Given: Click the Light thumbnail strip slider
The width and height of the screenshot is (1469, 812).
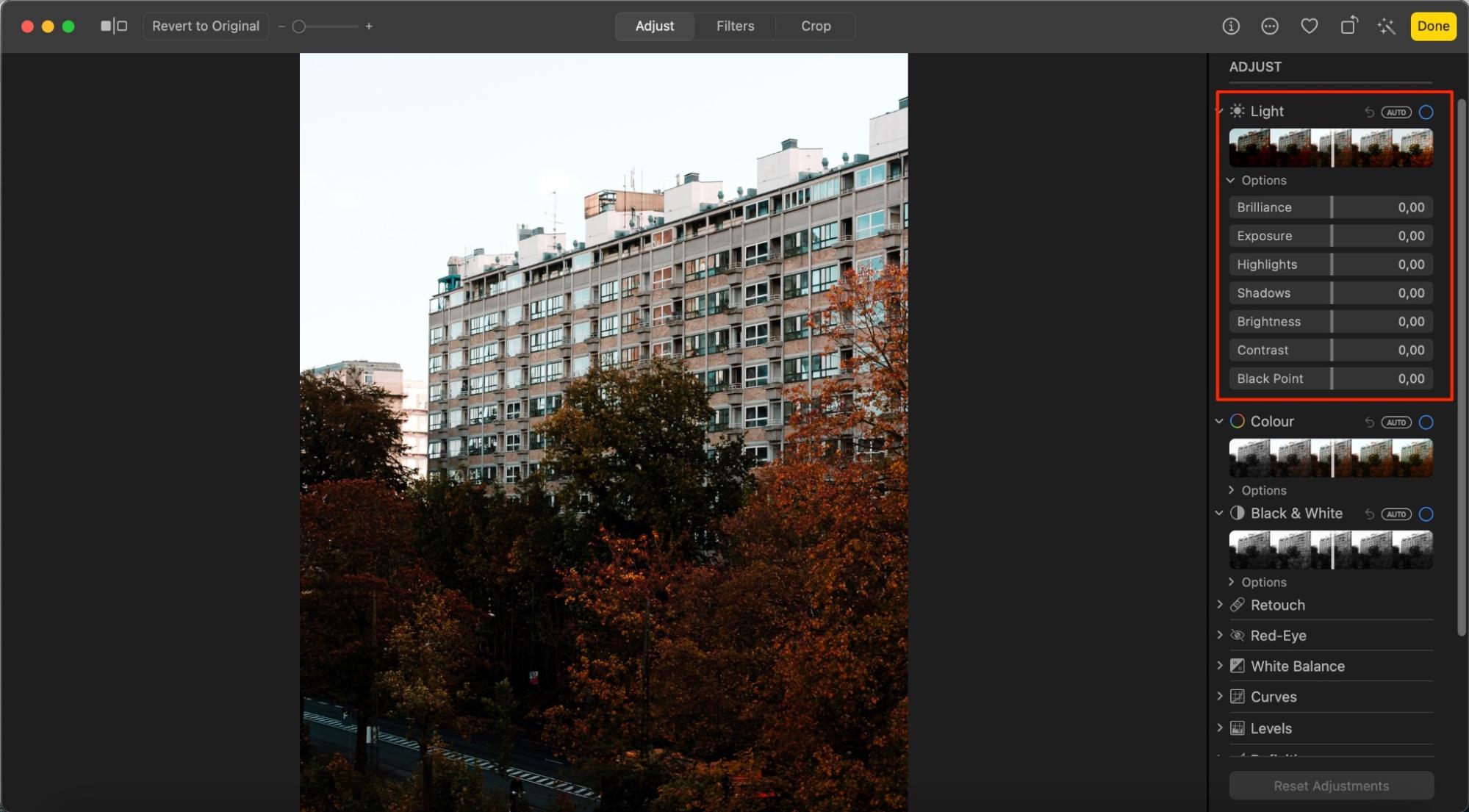Looking at the screenshot, I should coord(1331,148).
